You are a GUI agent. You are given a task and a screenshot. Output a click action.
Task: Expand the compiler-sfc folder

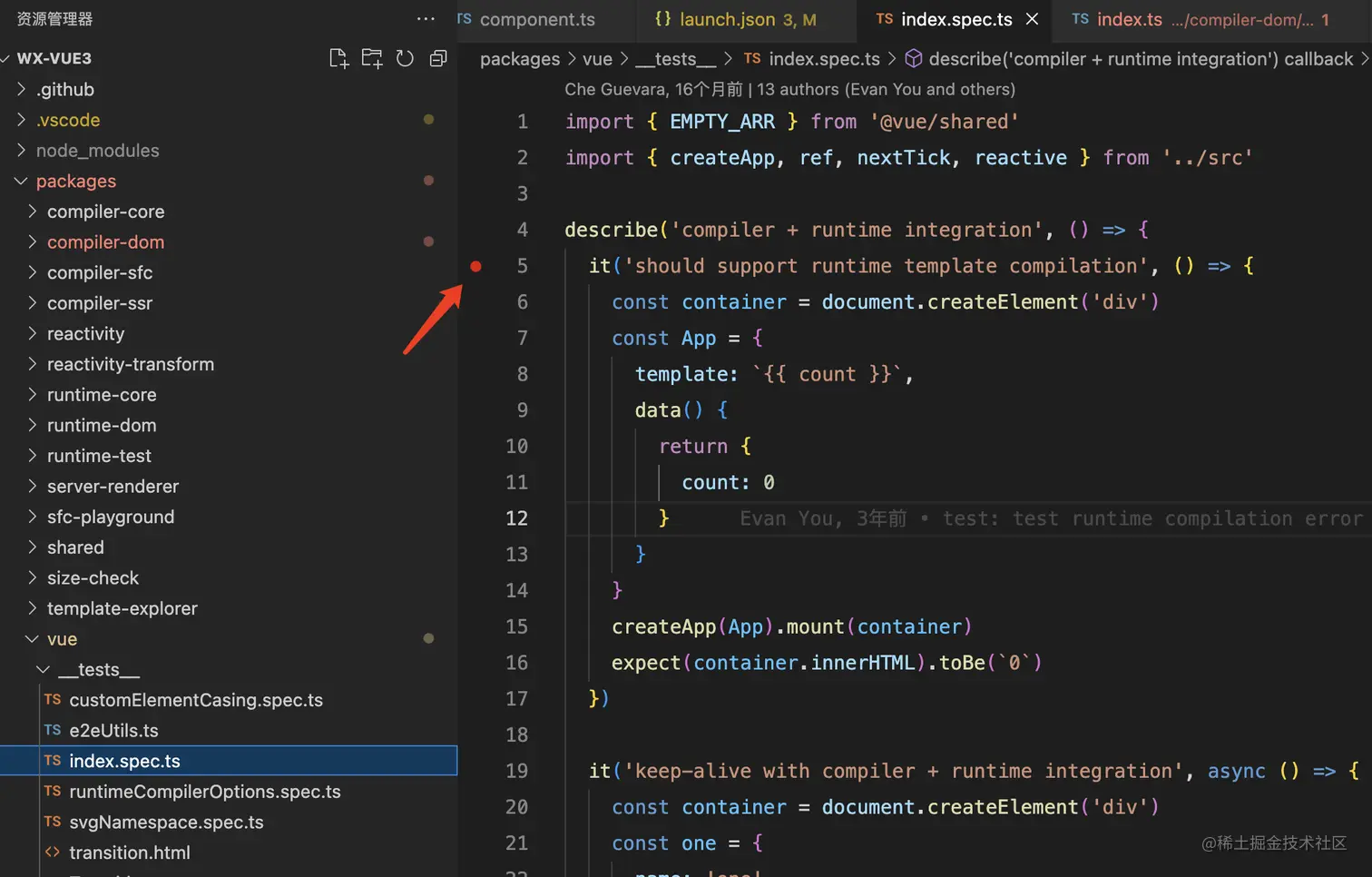(229, 272)
